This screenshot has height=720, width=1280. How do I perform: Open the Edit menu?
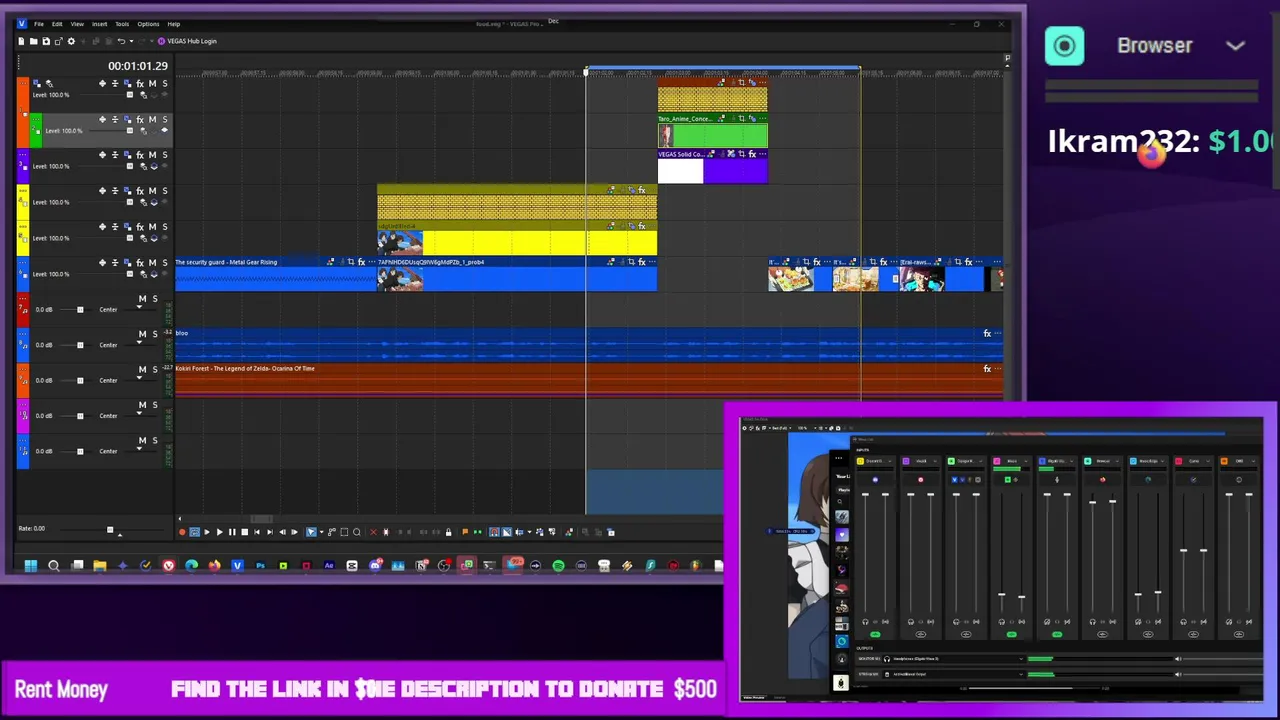[57, 24]
